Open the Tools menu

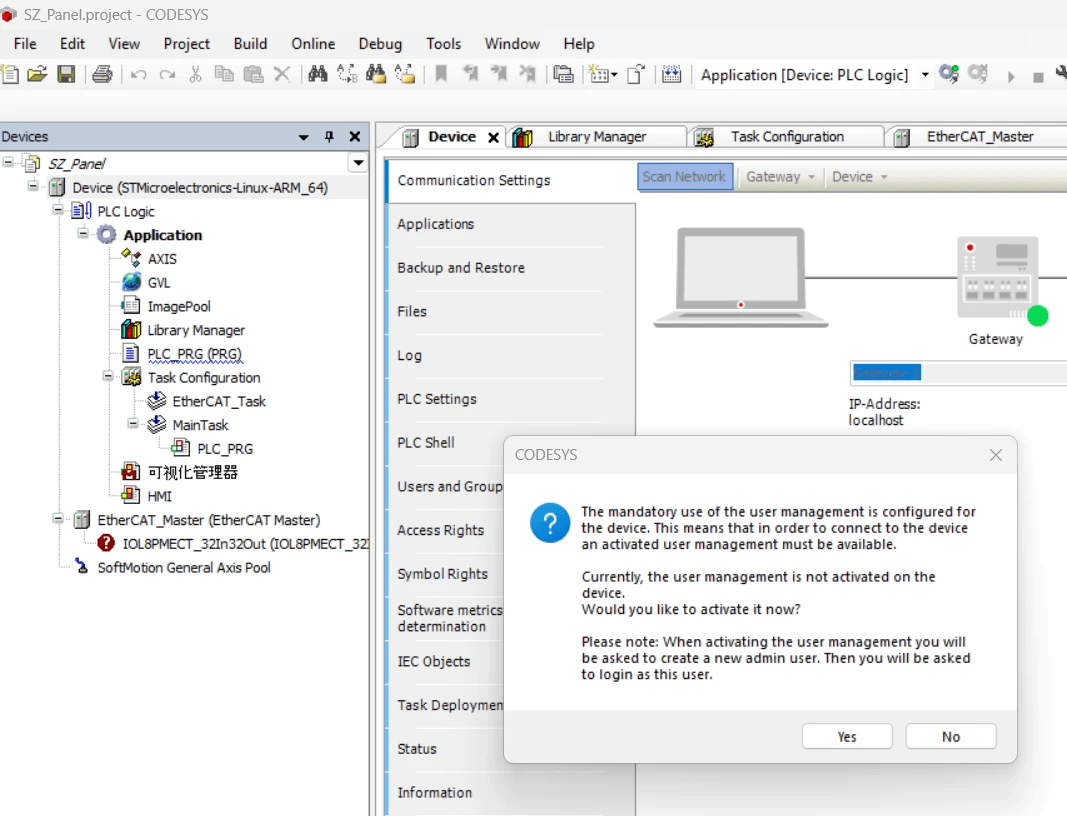point(444,44)
